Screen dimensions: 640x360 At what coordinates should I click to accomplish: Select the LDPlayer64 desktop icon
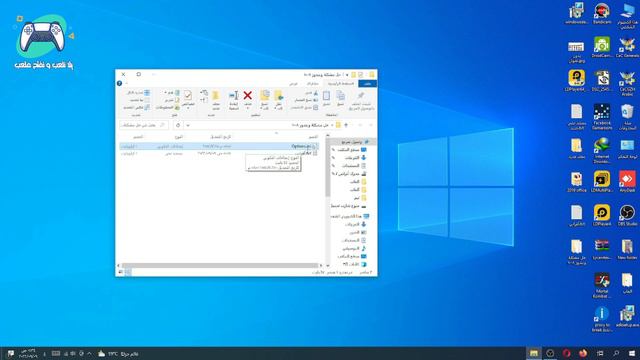pos(576,80)
